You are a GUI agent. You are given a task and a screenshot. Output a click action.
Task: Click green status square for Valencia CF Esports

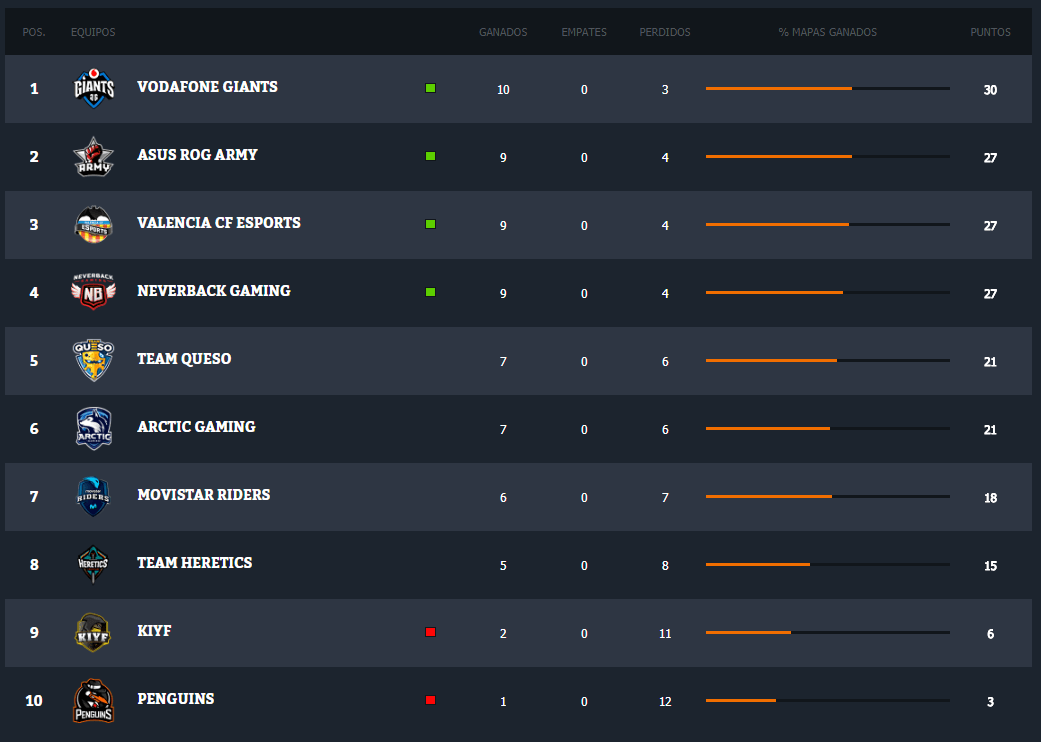(x=430, y=224)
